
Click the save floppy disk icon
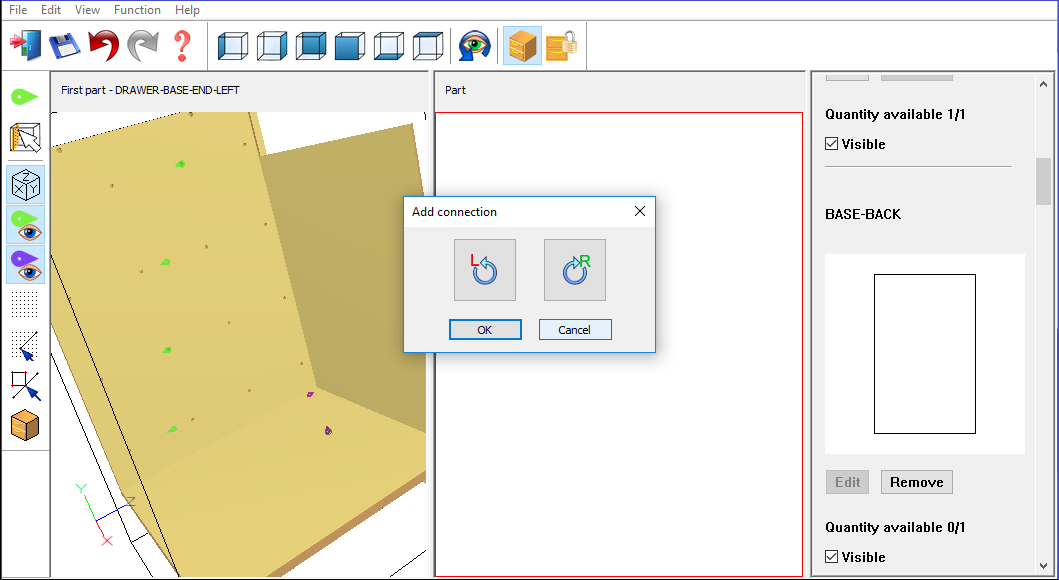pos(65,46)
